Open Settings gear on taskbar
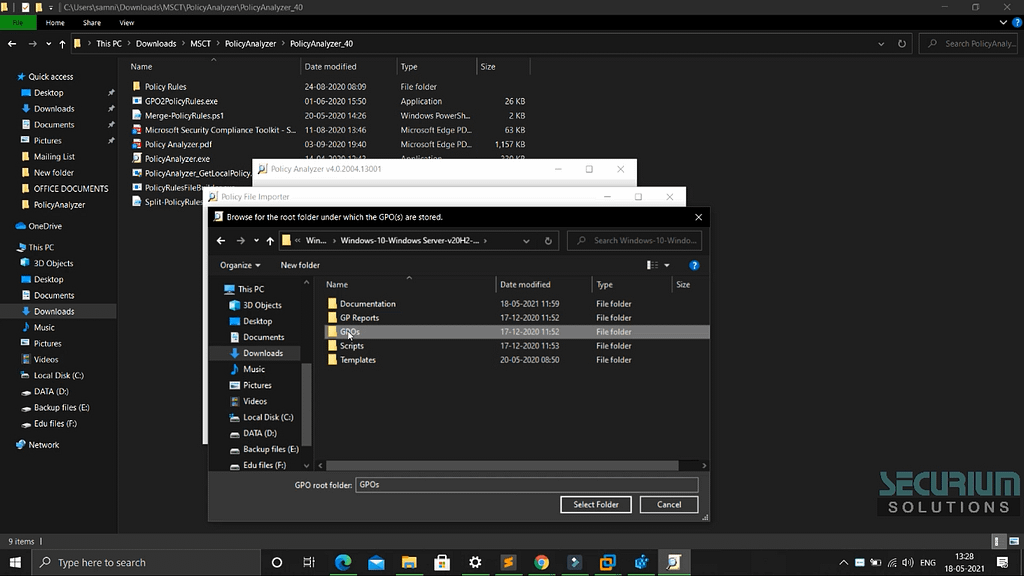This screenshot has height=576, width=1024. pos(475,562)
